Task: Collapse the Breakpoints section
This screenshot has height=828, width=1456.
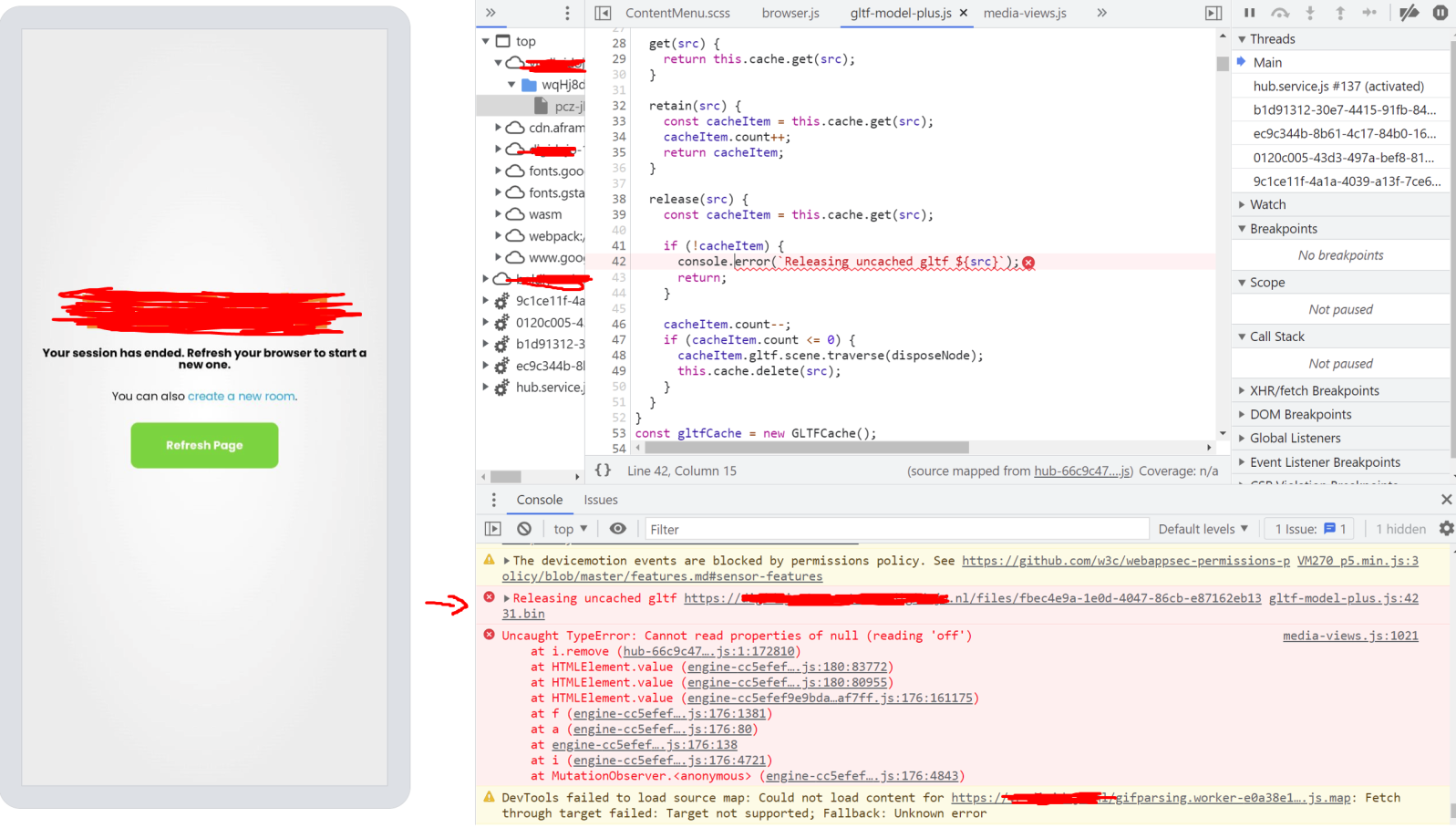Action: pyautogui.click(x=1242, y=229)
